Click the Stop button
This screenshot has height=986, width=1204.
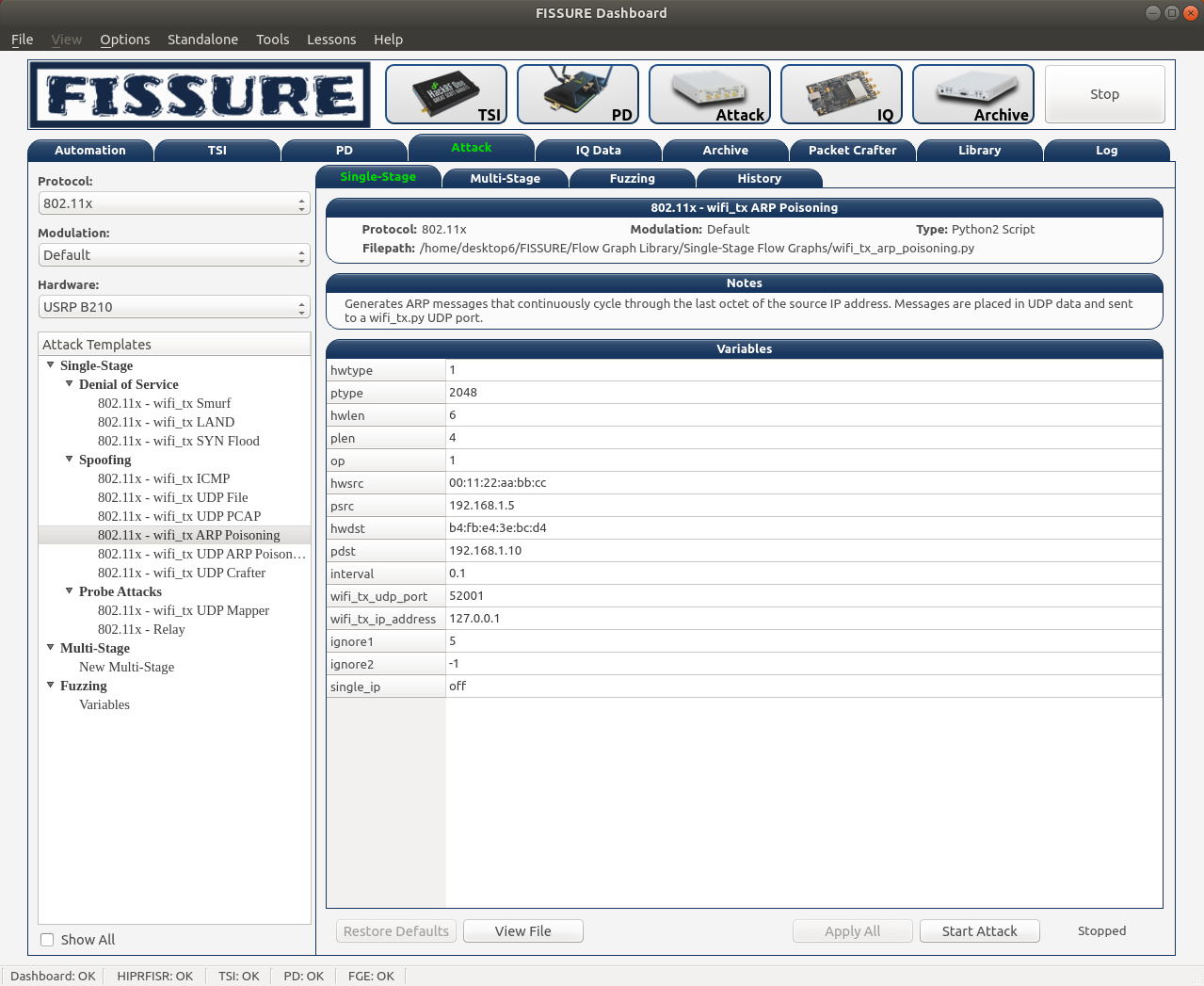pyautogui.click(x=1105, y=94)
